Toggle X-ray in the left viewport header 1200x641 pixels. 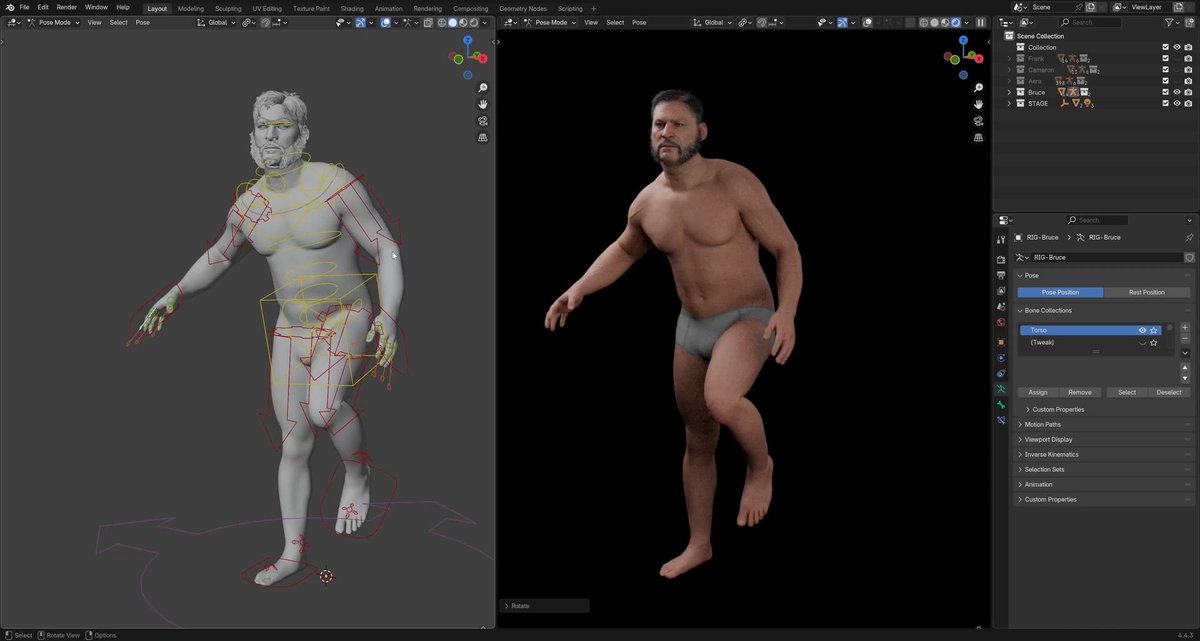[428, 22]
